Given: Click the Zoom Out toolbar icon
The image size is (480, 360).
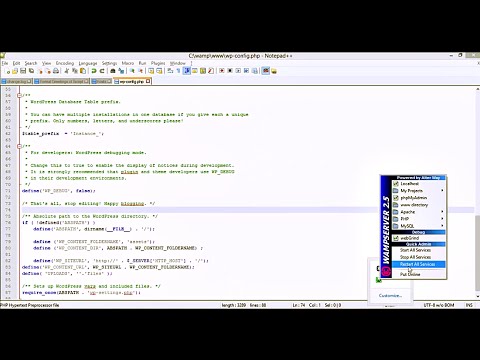Looking at the screenshot, I should tap(141, 71).
